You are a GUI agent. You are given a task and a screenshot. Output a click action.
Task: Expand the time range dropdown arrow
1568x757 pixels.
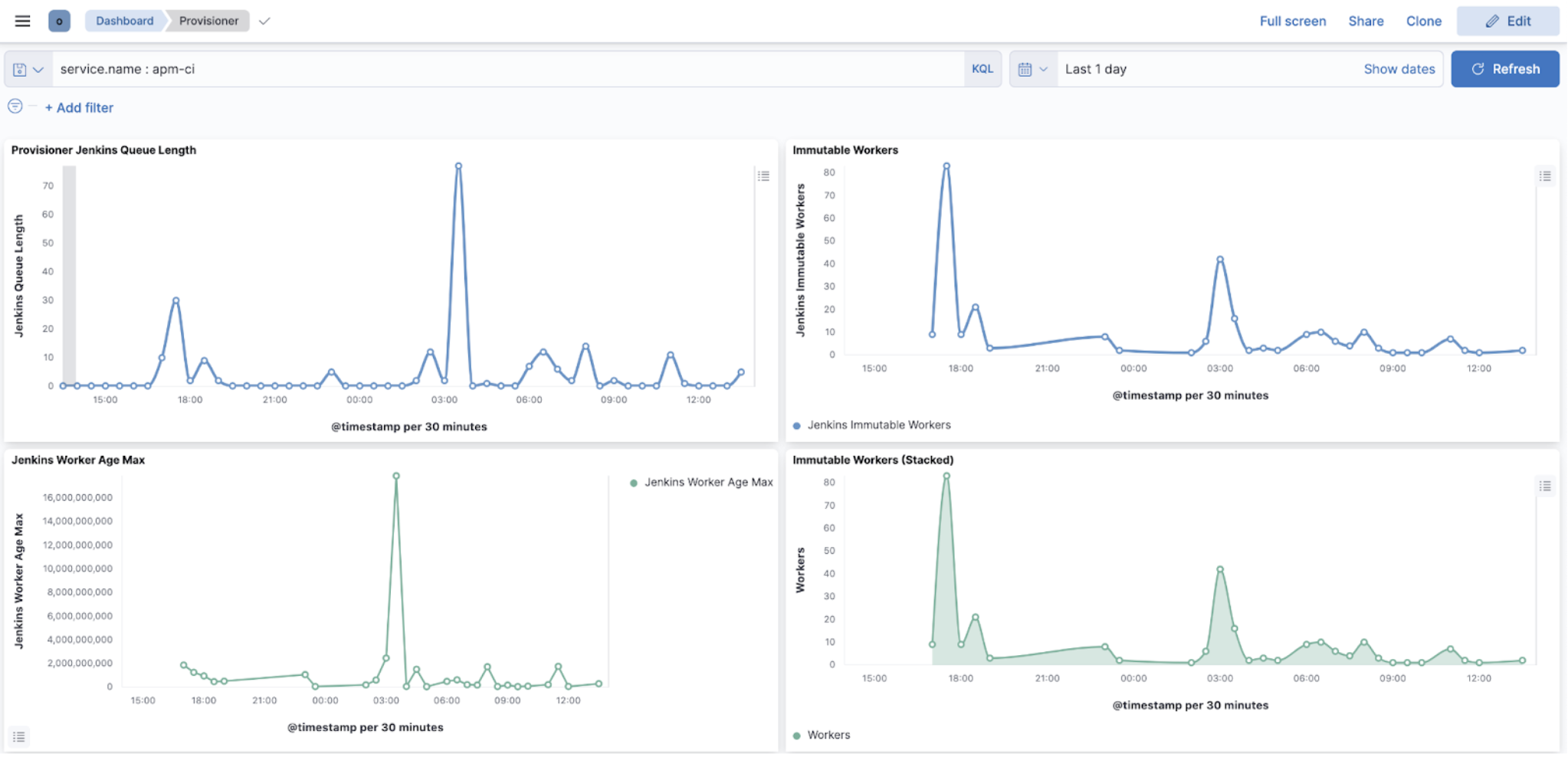(x=1044, y=68)
